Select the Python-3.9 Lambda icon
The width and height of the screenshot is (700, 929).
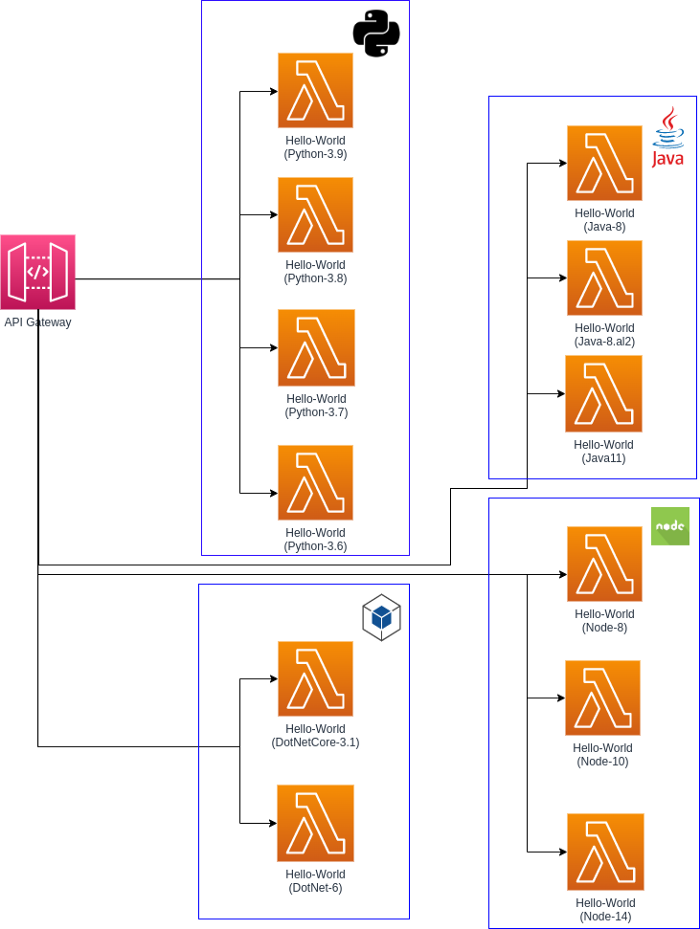tap(315, 90)
